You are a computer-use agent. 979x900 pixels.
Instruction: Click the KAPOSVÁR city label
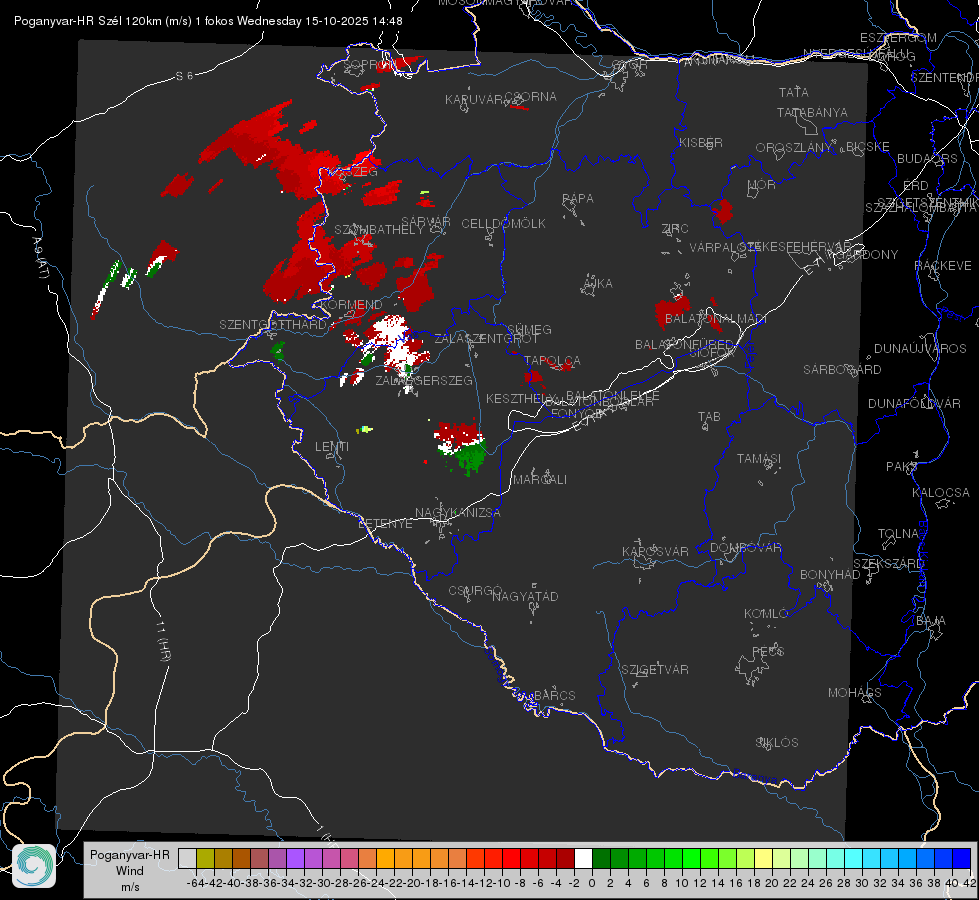click(x=655, y=551)
